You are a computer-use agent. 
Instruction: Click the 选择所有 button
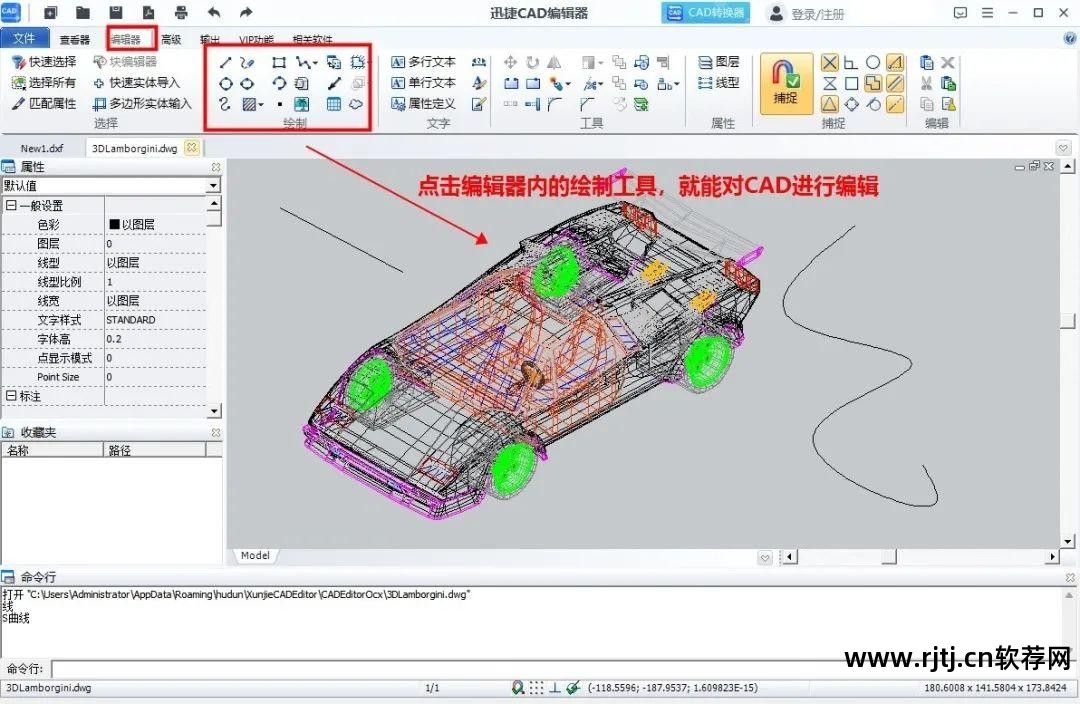click(x=44, y=83)
